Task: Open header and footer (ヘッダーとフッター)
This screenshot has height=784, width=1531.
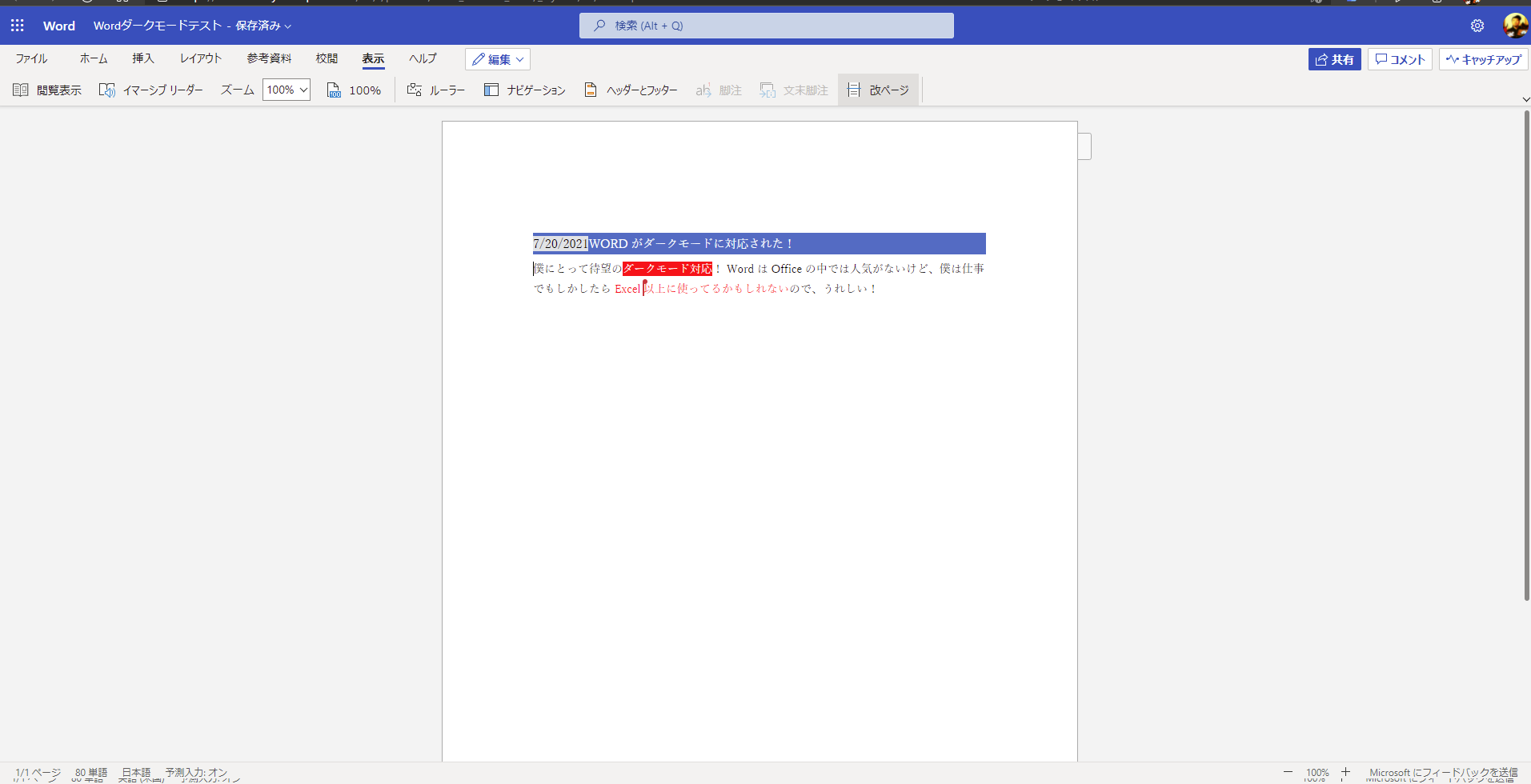Action: point(631,90)
